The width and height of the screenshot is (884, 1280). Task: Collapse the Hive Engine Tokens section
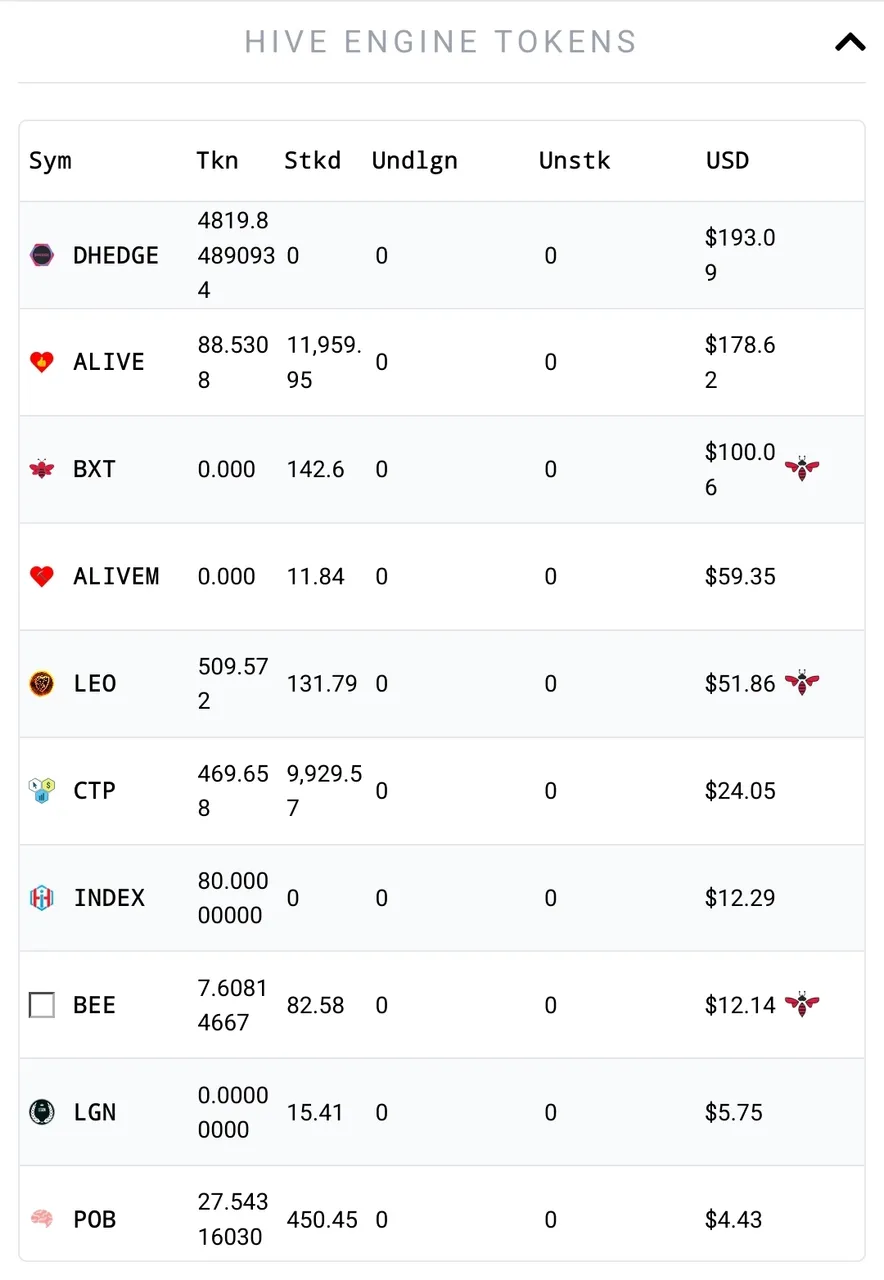[x=849, y=42]
